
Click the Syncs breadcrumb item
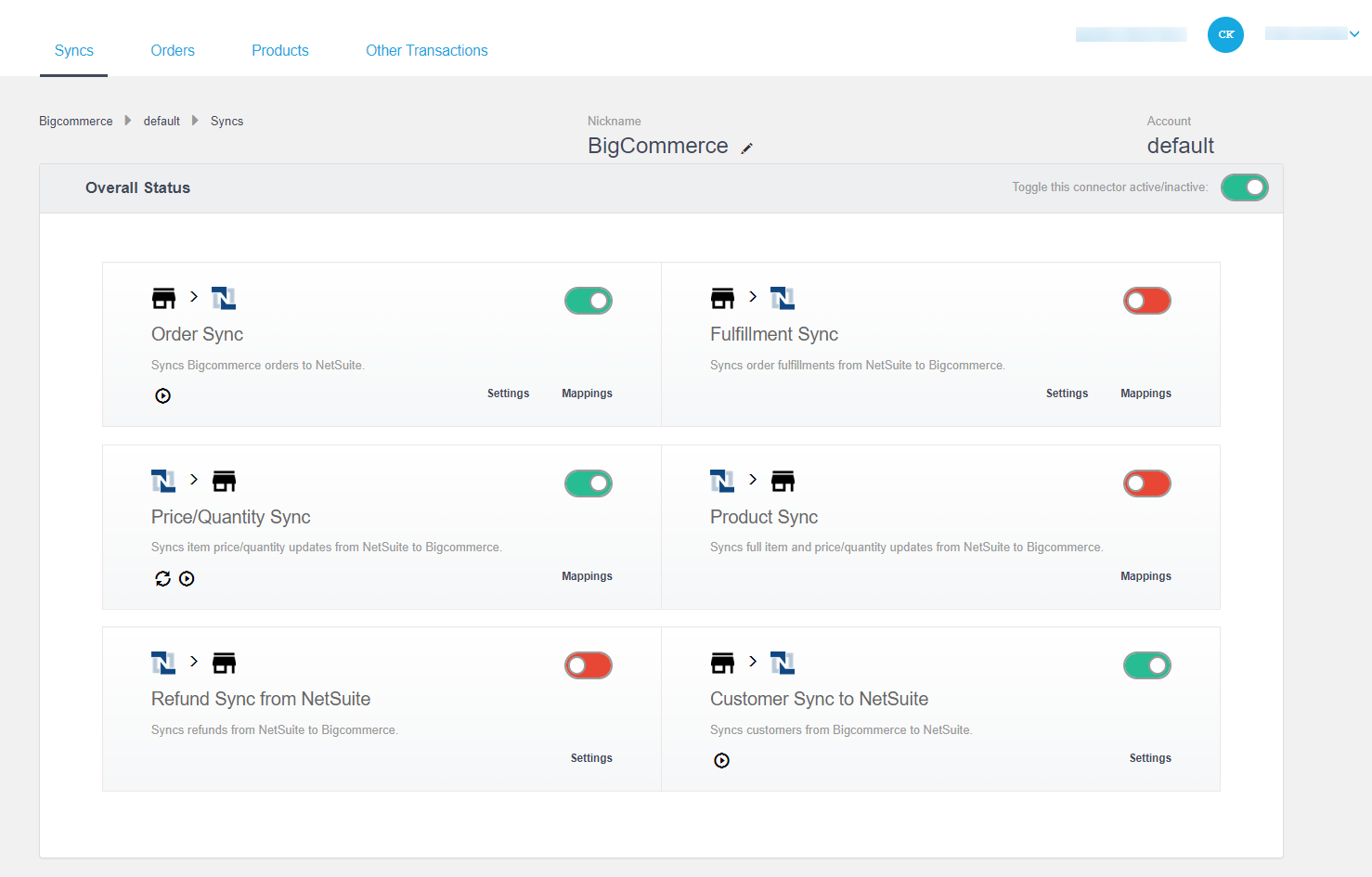(x=227, y=121)
